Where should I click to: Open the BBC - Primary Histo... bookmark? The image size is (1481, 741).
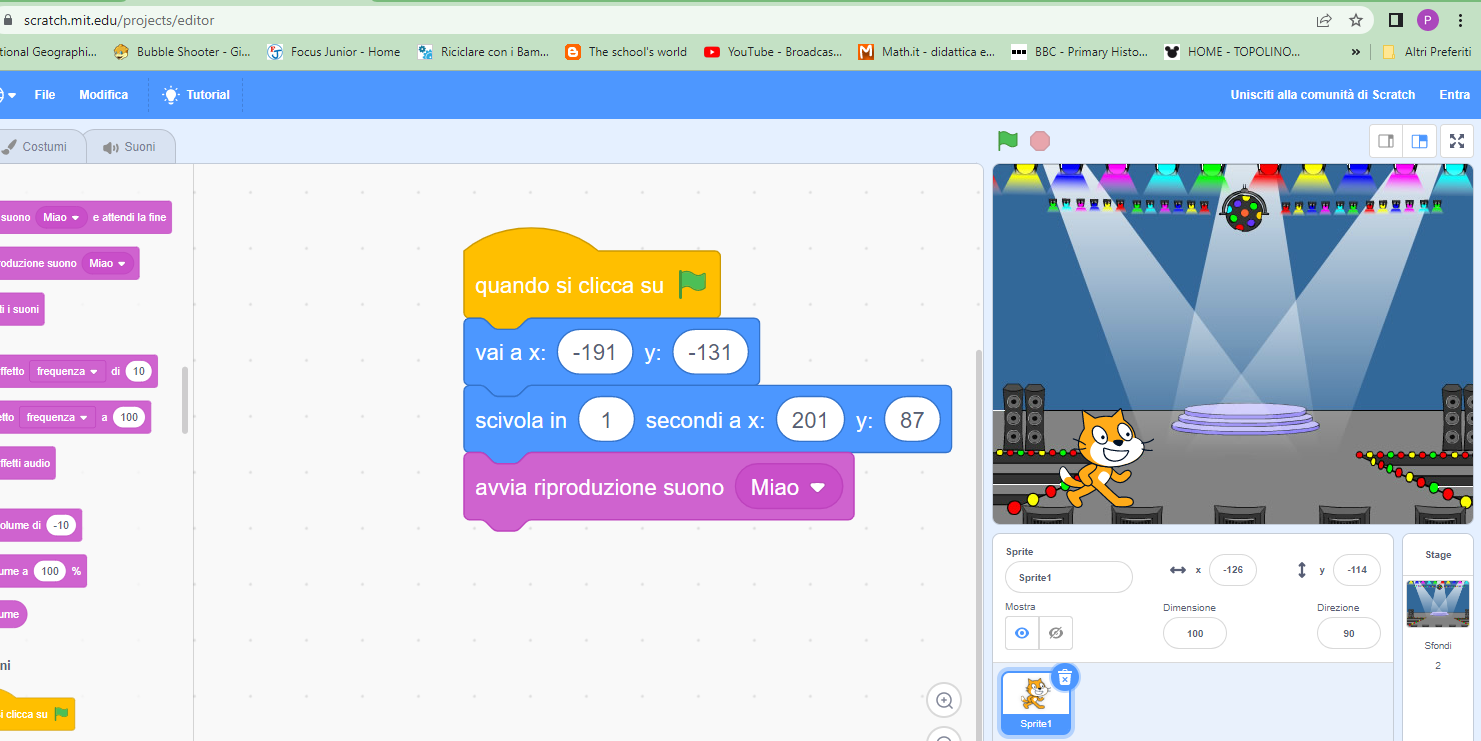click(1080, 52)
